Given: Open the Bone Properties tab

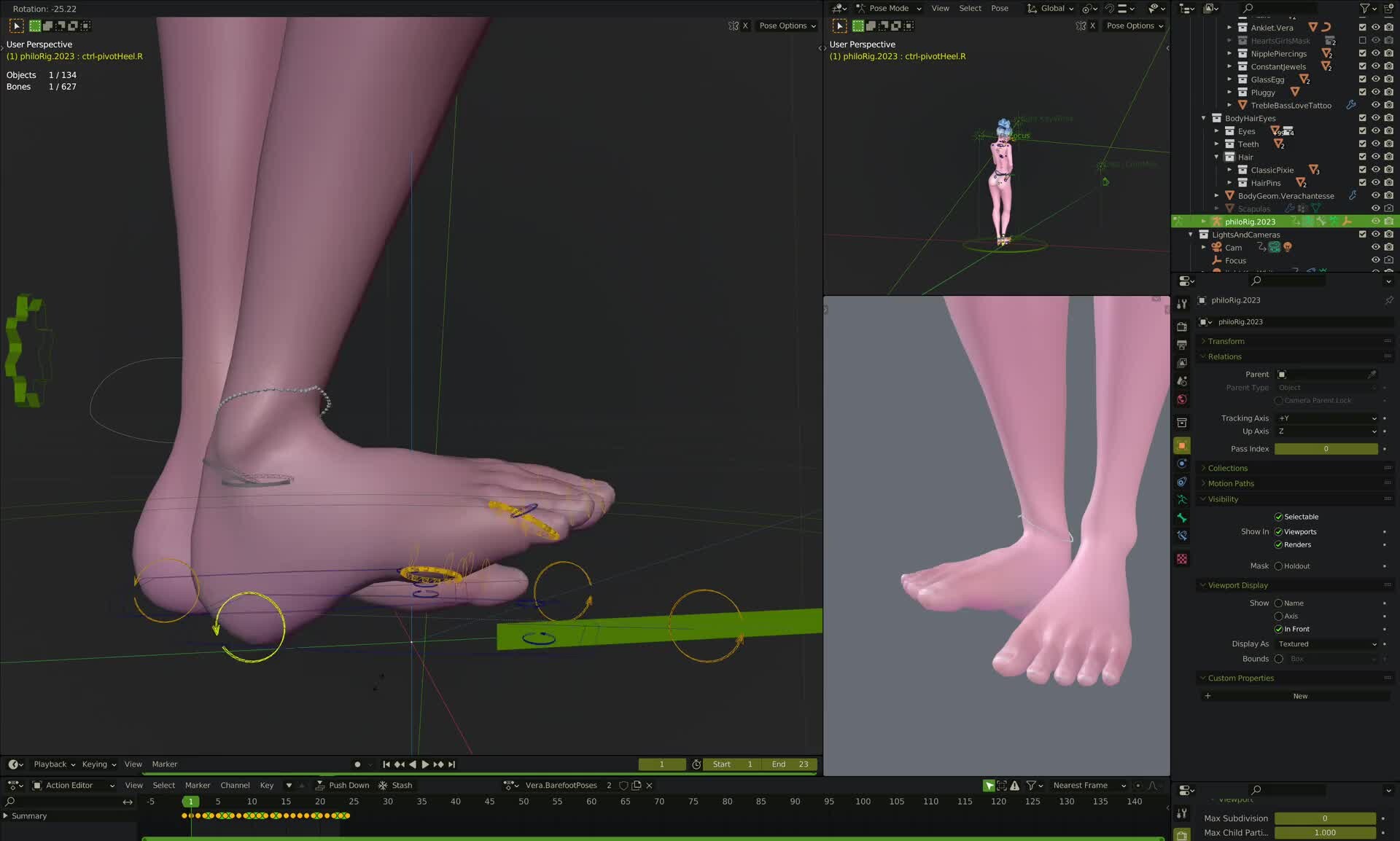Looking at the screenshot, I should click(1182, 517).
